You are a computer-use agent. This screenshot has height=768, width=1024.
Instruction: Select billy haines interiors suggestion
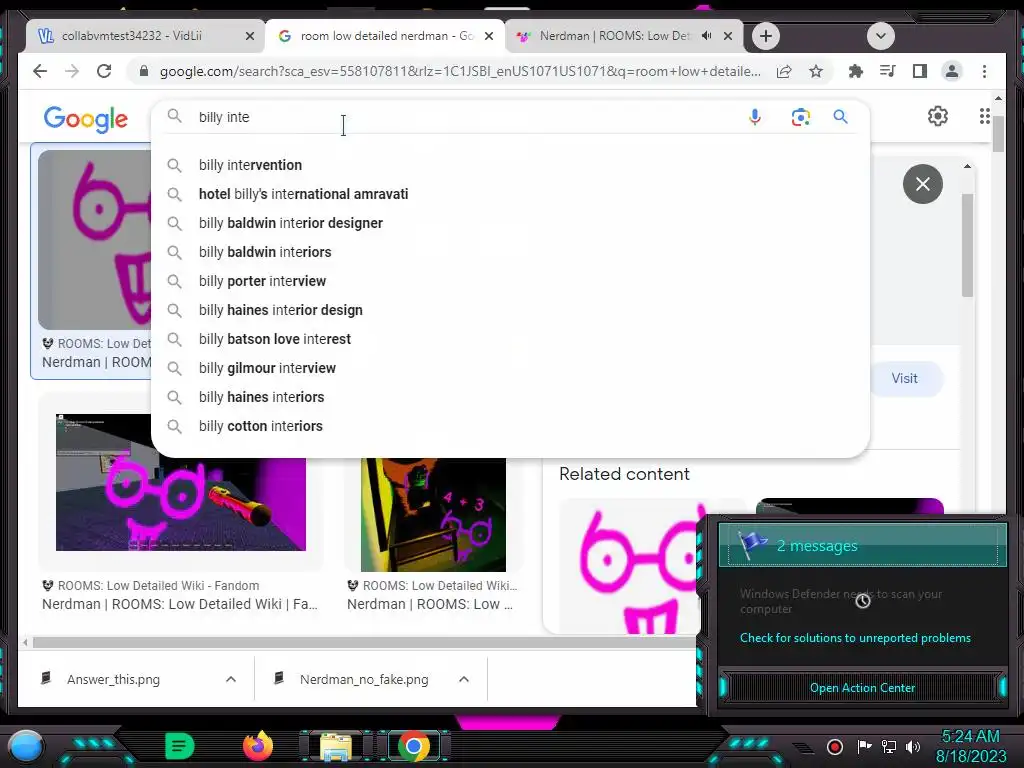510,397
